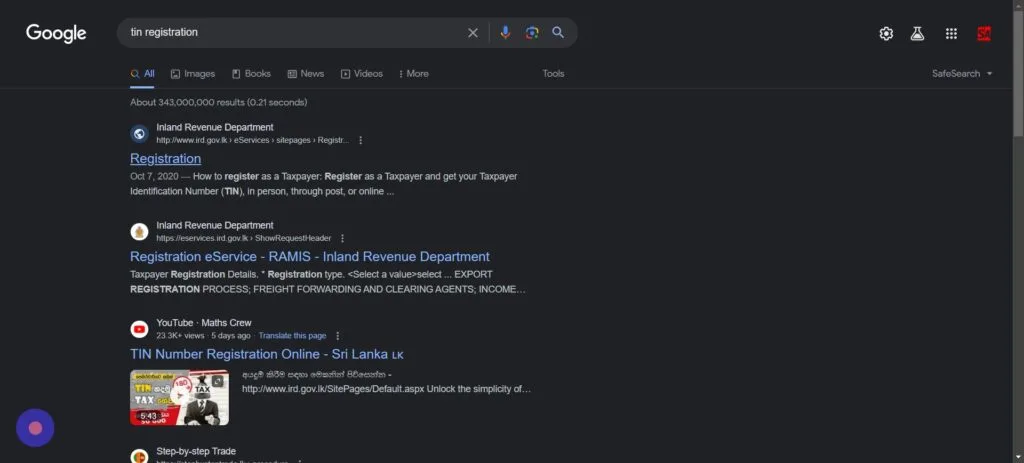Click the YouTube favicon icon
Viewport: 1024px width, 463px height.
click(139, 329)
